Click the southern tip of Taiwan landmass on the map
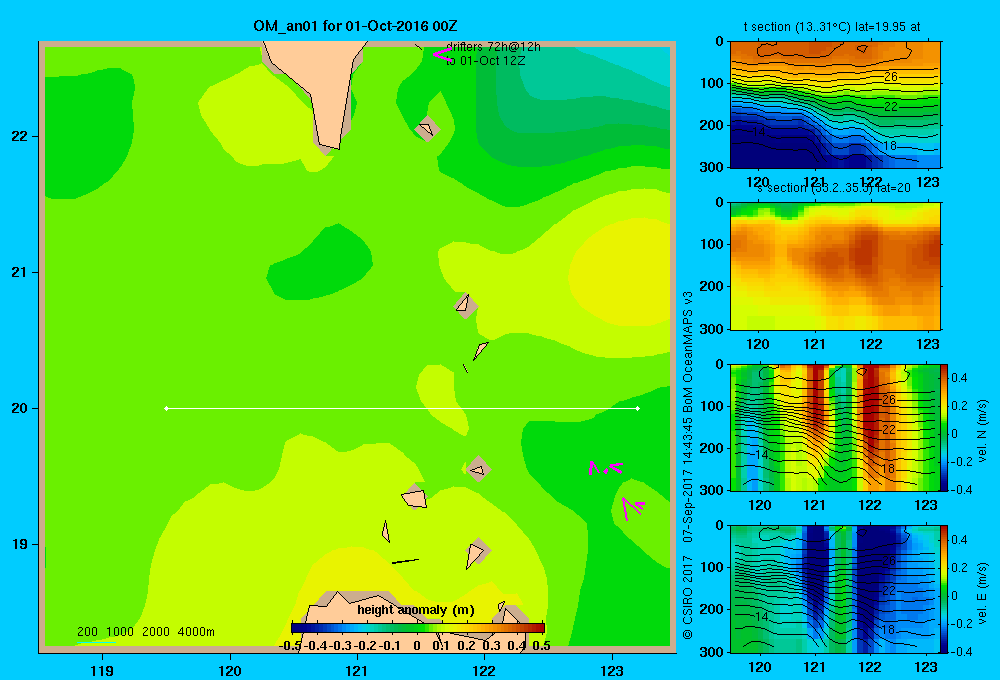Image resolution: width=1000 pixels, height=680 pixels. pos(330,145)
